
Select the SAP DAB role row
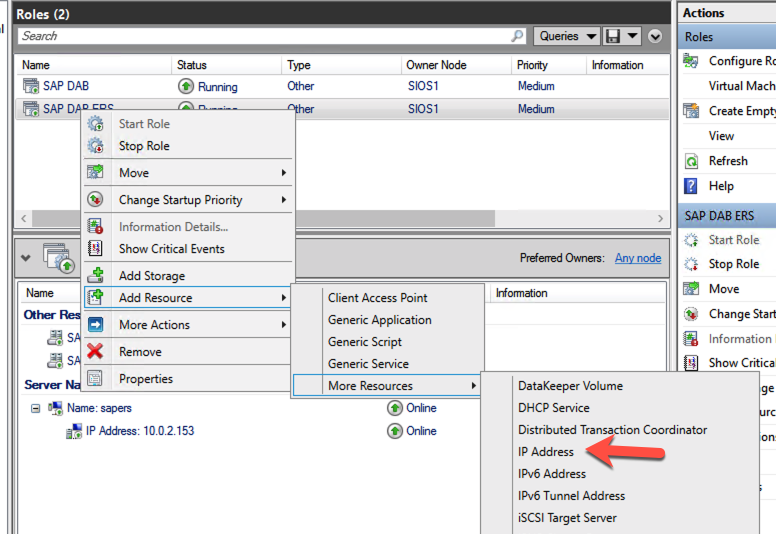tap(341, 86)
